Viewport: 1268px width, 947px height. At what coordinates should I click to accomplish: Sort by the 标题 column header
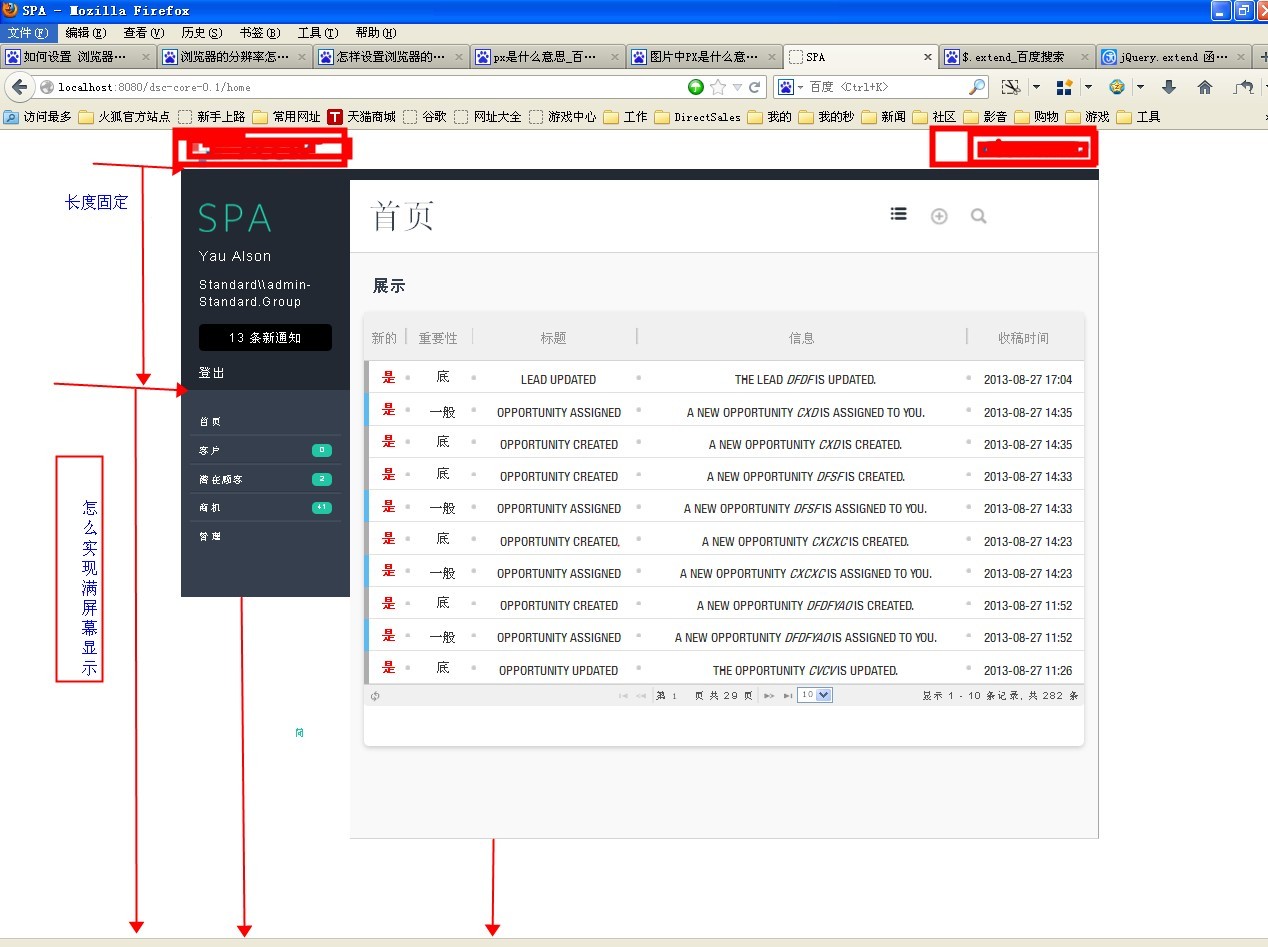pos(554,338)
